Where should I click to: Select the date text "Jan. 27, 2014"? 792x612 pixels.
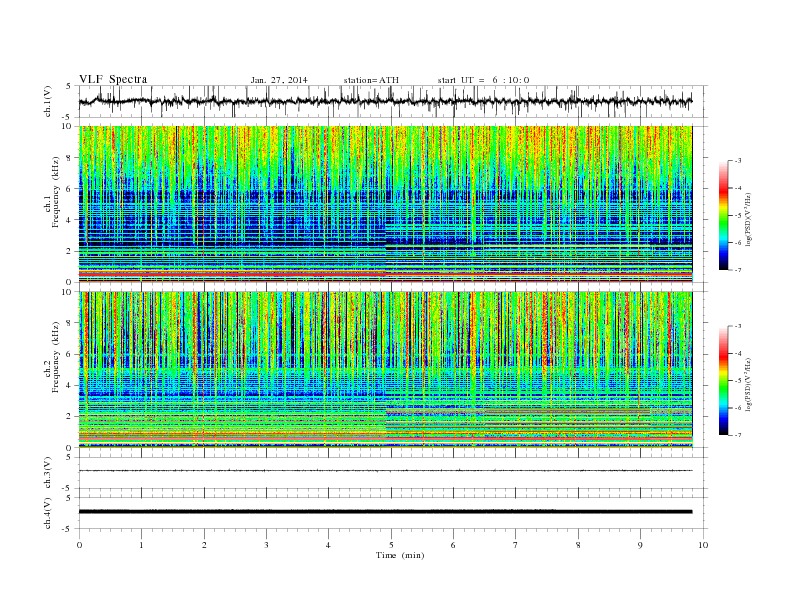[279, 80]
